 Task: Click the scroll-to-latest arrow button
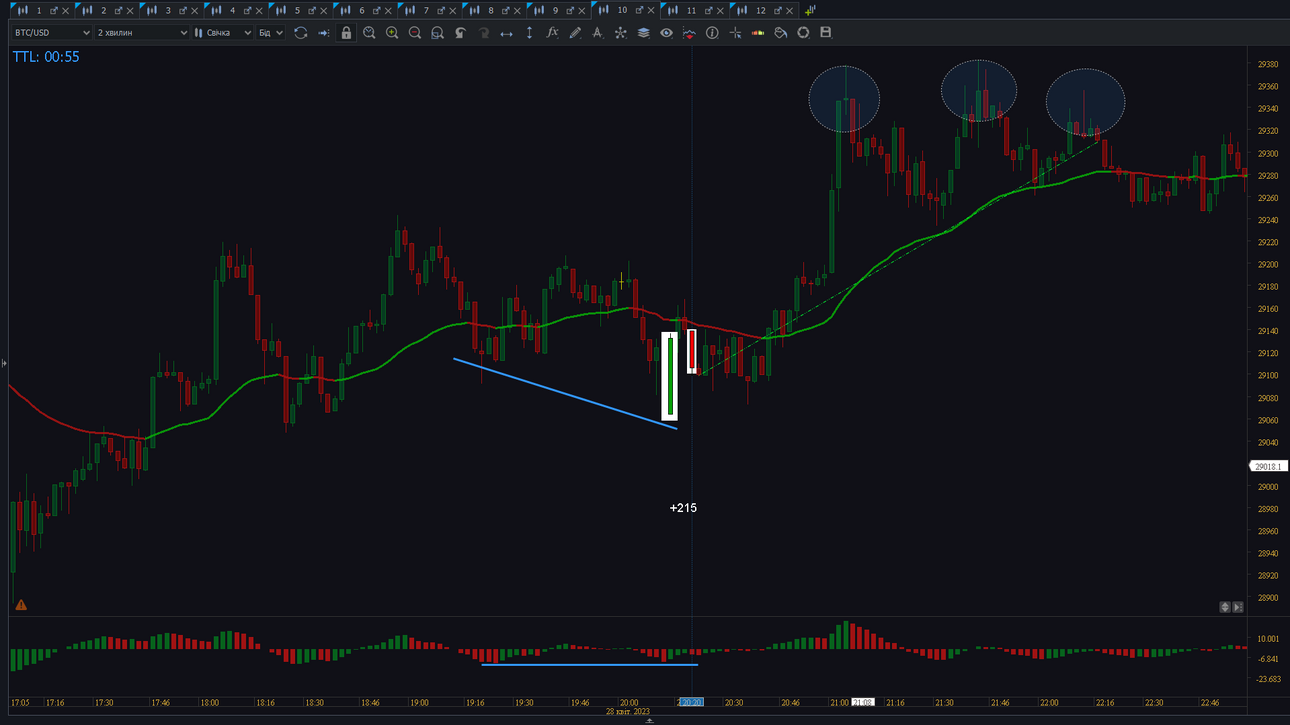pyautogui.click(x=1238, y=607)
